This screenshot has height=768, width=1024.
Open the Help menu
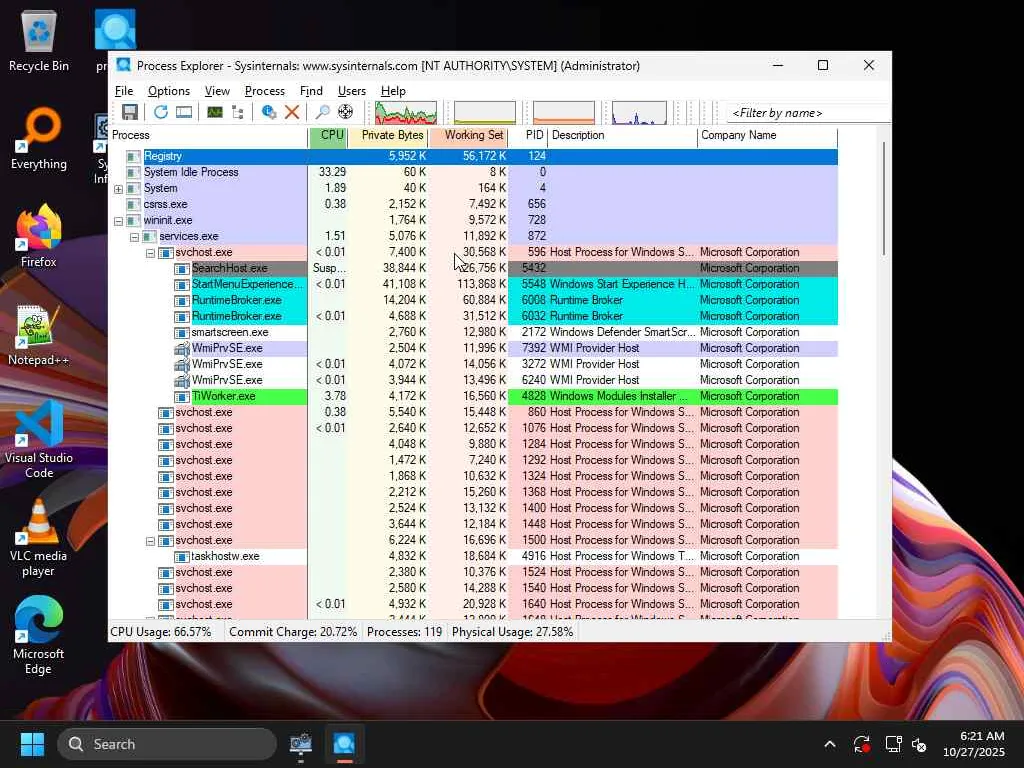coord(393,91)
